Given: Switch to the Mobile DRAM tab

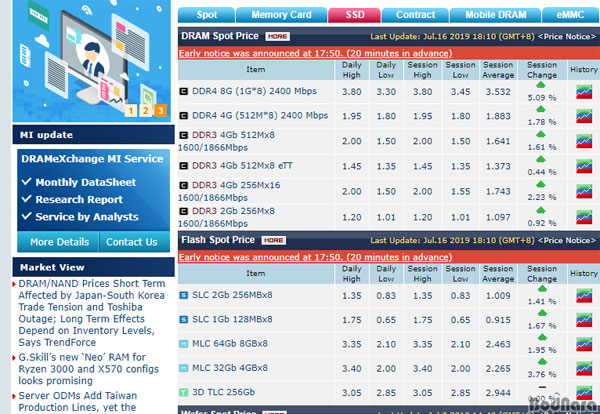Looking at the screenshot, I should tap(496, 15).
